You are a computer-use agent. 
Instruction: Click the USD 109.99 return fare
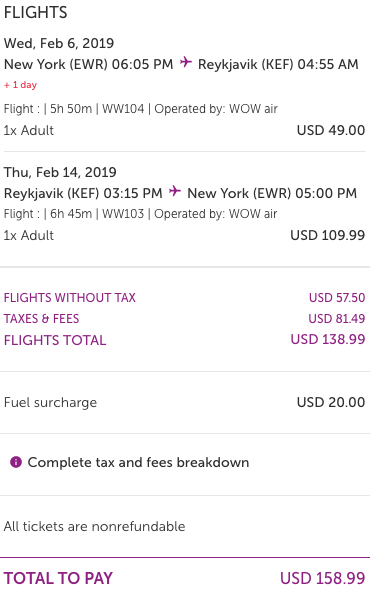[x=327, y=235]
